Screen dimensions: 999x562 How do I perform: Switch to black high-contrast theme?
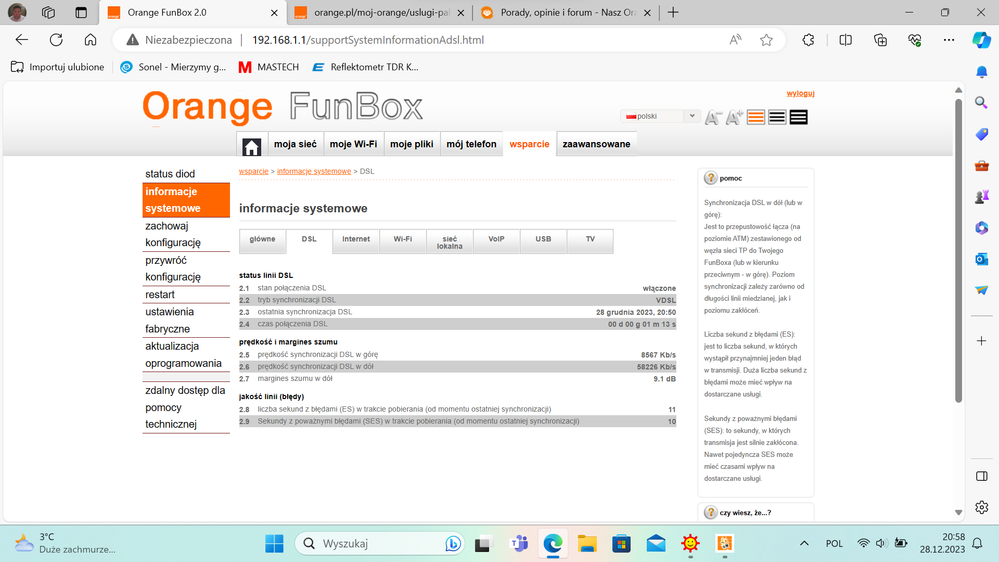798,117
